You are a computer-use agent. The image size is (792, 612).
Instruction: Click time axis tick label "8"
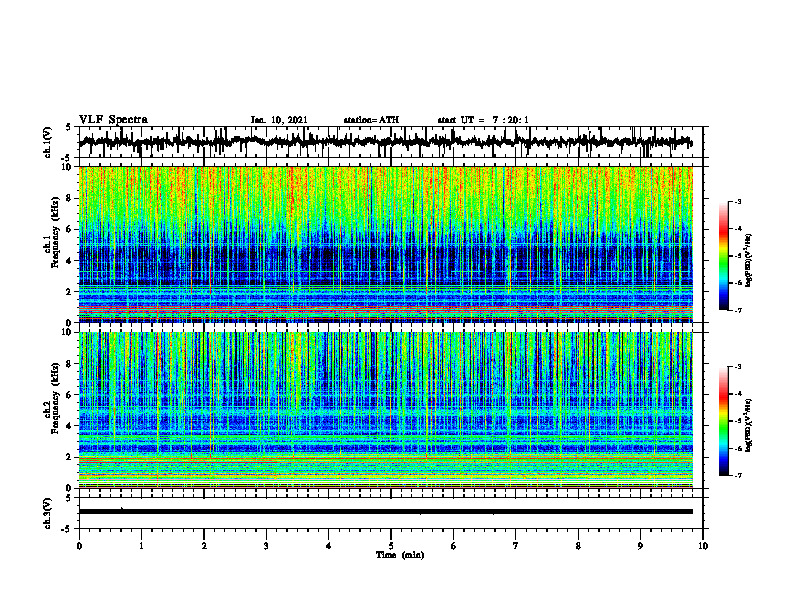578,546
